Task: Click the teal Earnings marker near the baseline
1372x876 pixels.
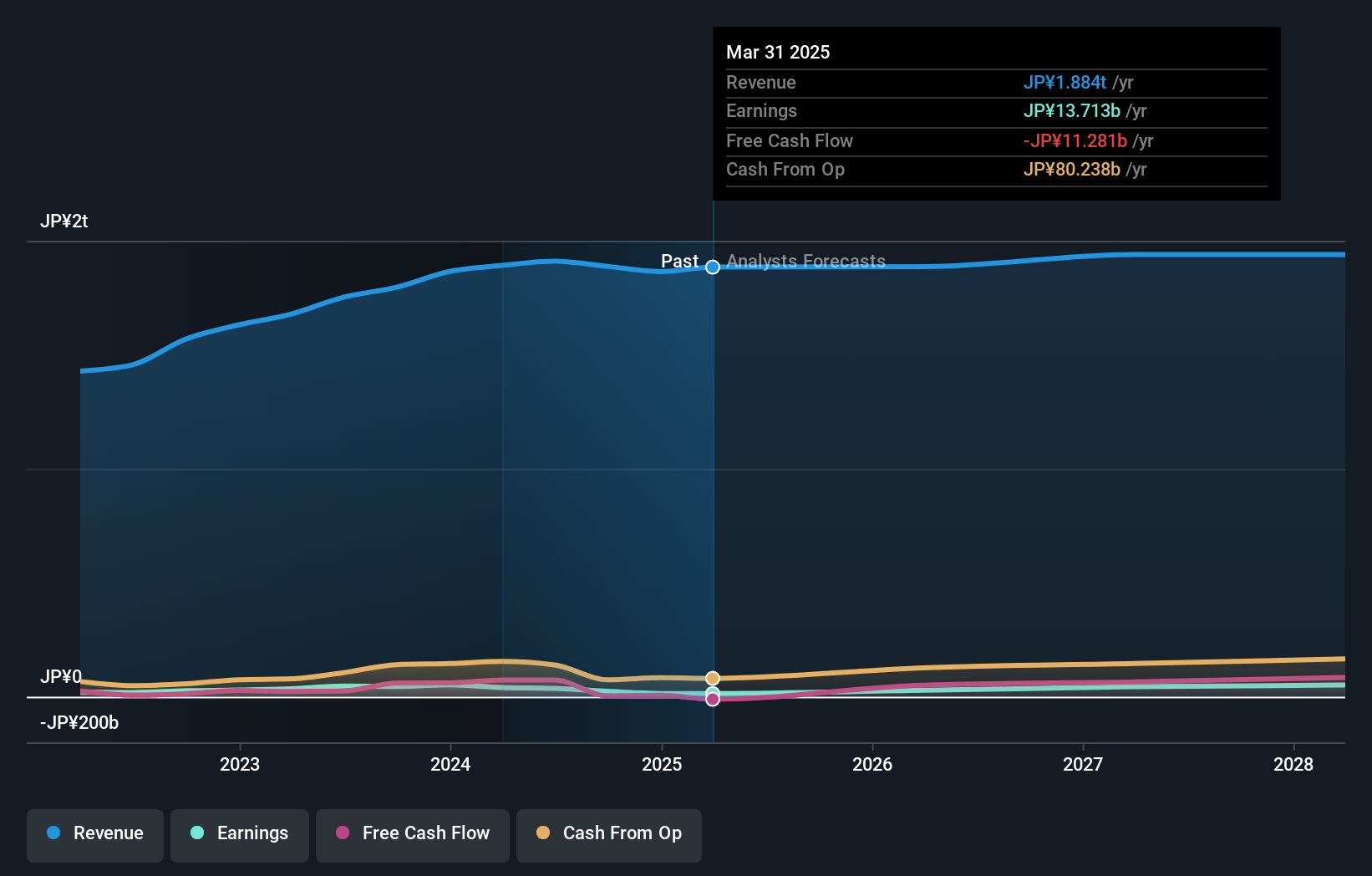Action: click(x=713, y=692)
